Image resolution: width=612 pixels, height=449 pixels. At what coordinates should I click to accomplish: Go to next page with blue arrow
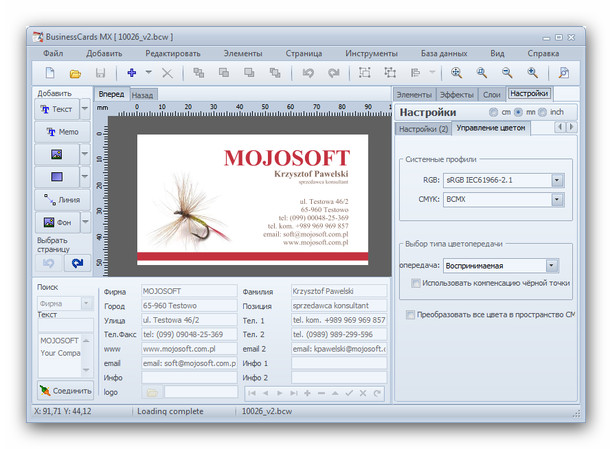(77, 263)
